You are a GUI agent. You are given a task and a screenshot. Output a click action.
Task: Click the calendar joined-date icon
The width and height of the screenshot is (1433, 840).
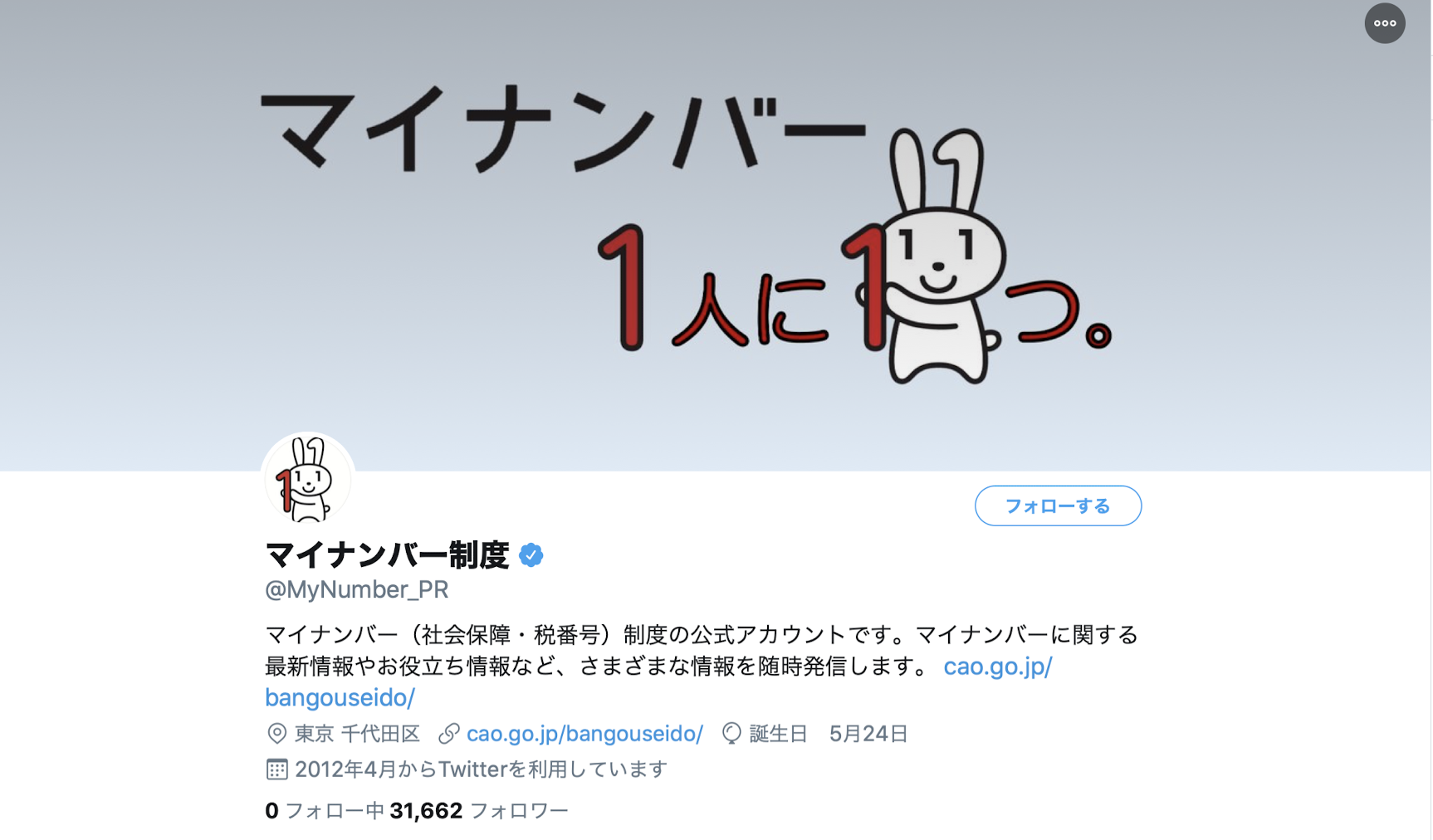coord(276,769)
